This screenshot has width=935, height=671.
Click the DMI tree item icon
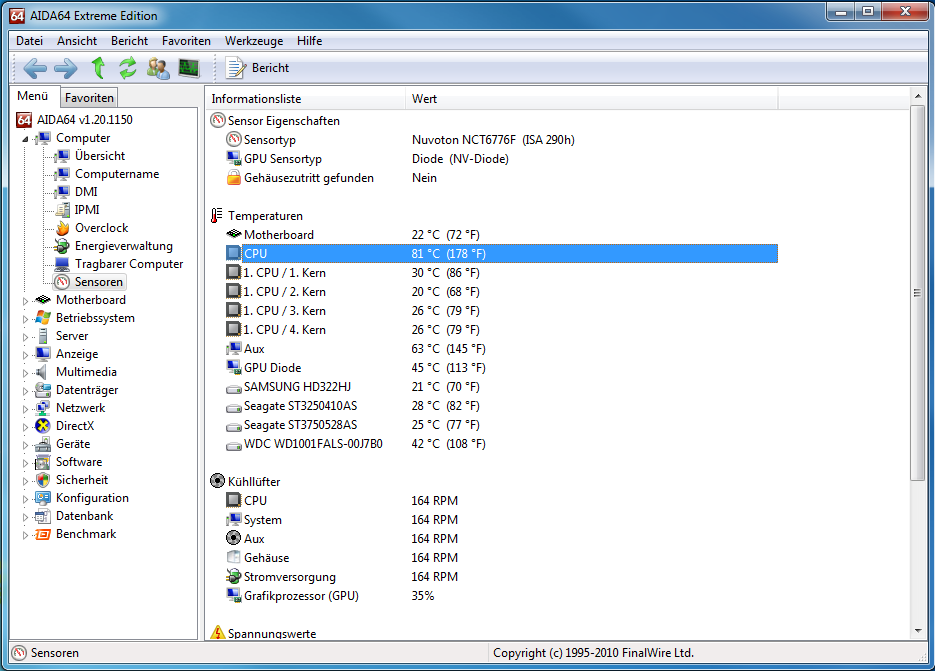pos(62,191)
